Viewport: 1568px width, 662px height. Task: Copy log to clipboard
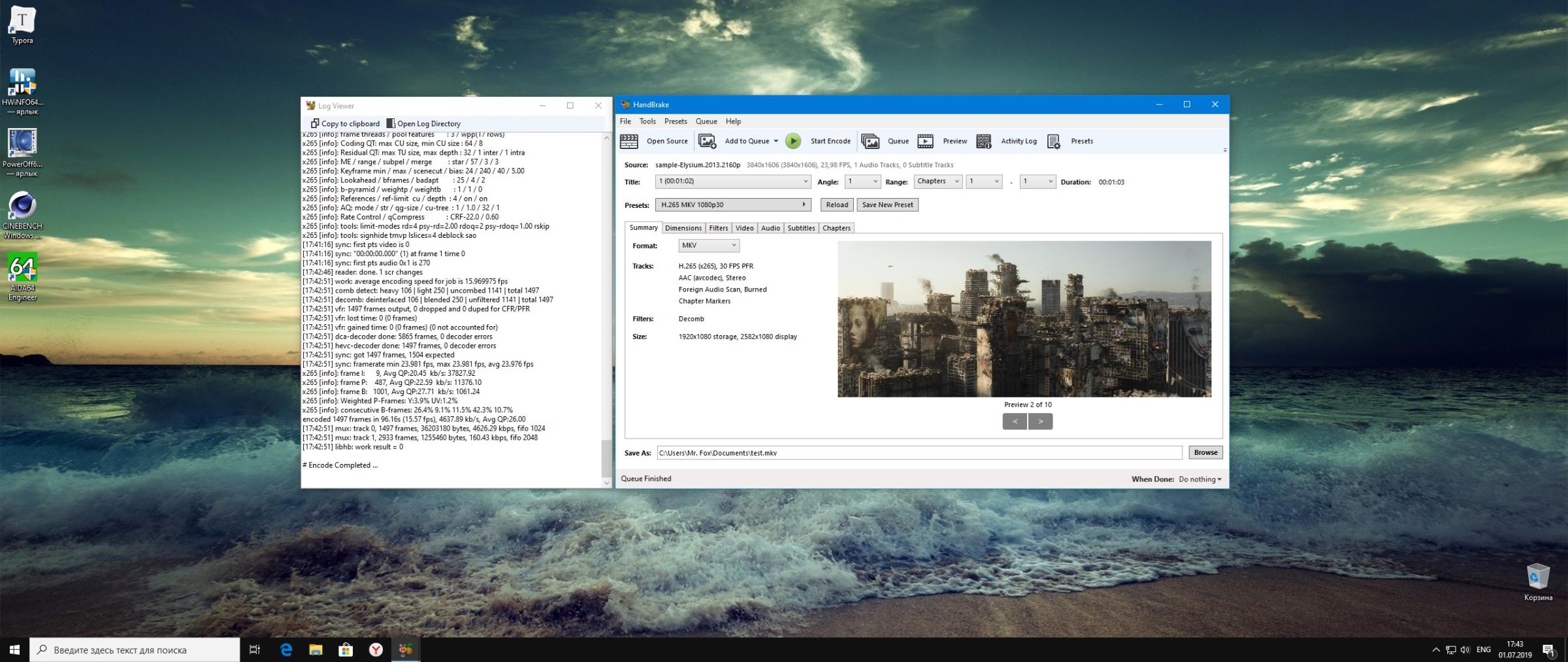345,124
